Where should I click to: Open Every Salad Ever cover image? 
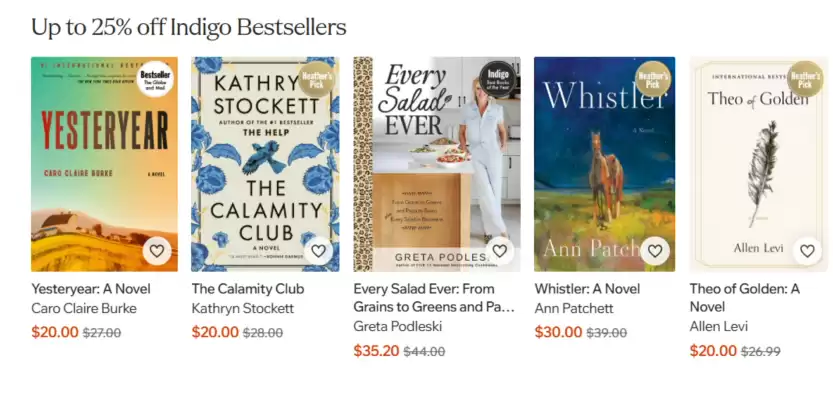click(x=437, y=164)
